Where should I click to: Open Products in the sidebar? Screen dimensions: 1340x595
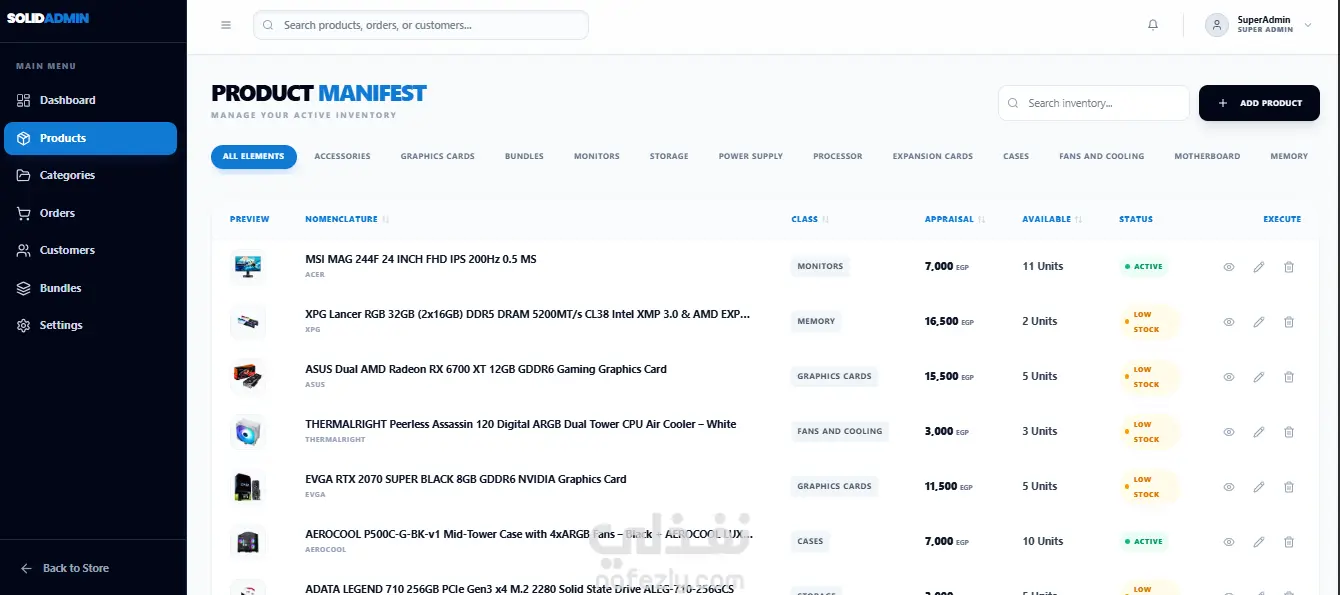(x=90, y=138)
